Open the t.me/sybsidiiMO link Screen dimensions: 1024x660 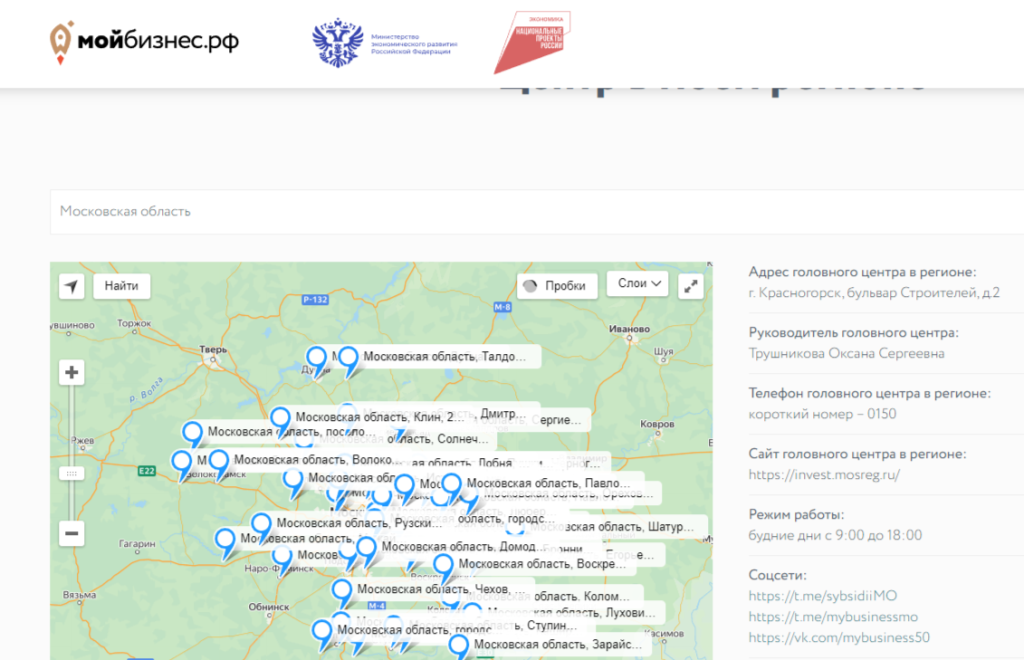(823, 596)
